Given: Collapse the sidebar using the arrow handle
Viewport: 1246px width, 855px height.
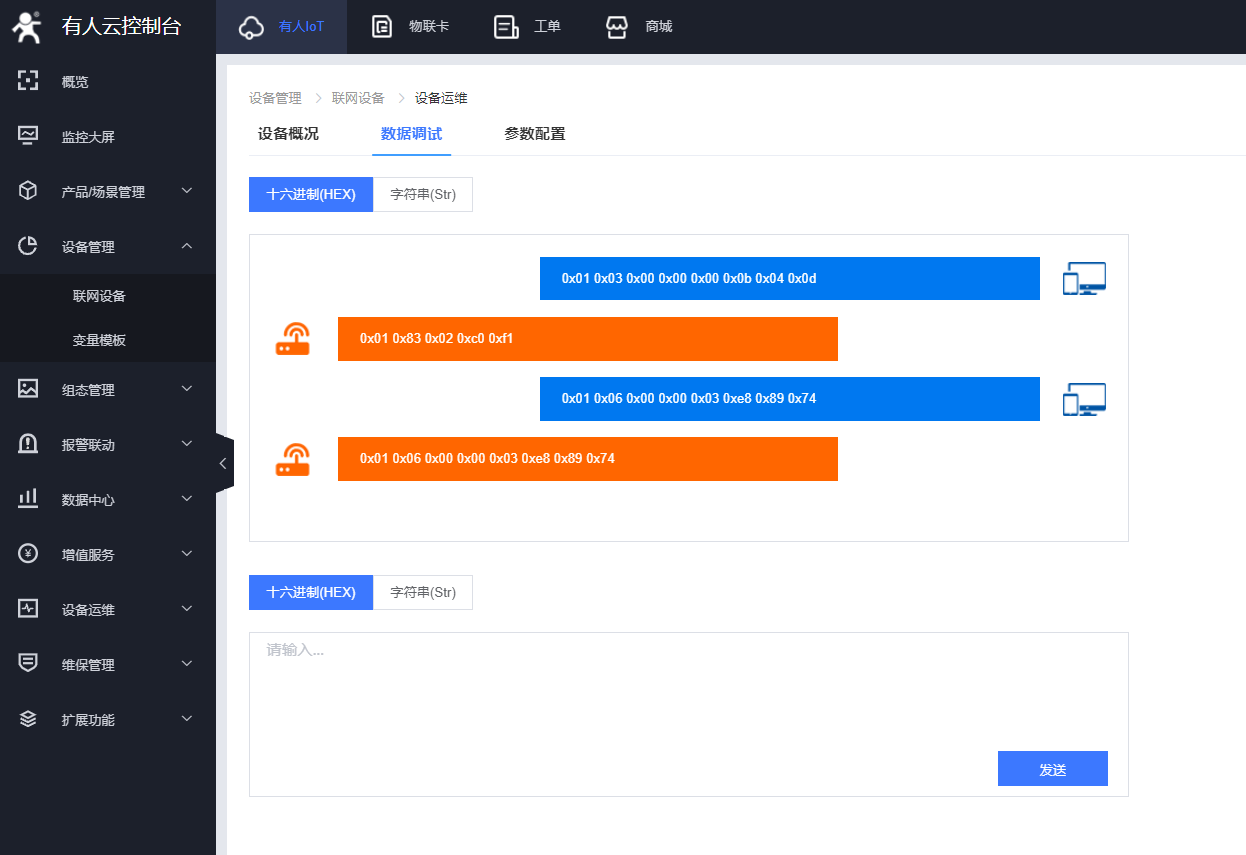Looking at the screenshot, I should coord(224,463).
